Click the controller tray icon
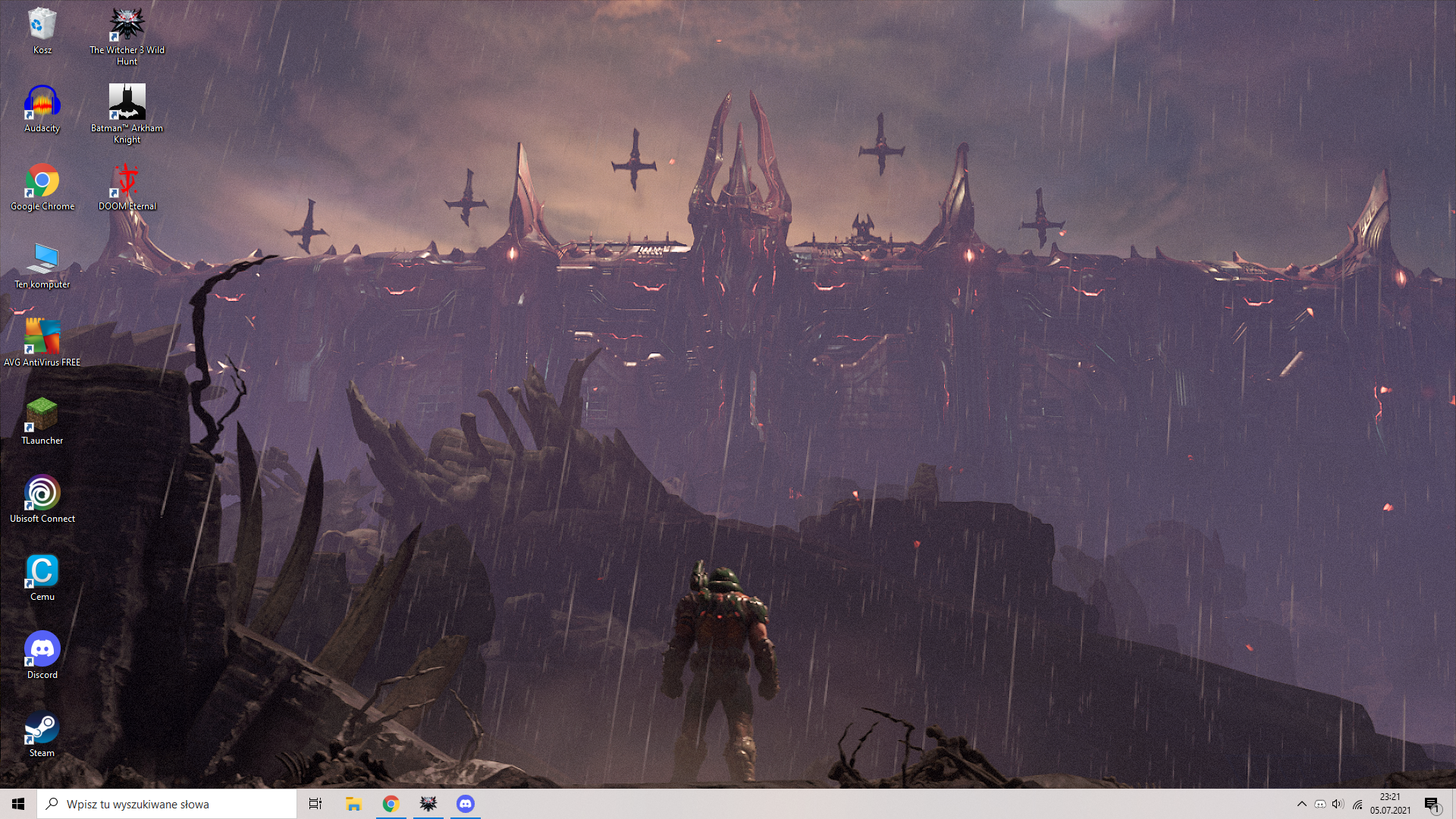 coord(1320,804)
